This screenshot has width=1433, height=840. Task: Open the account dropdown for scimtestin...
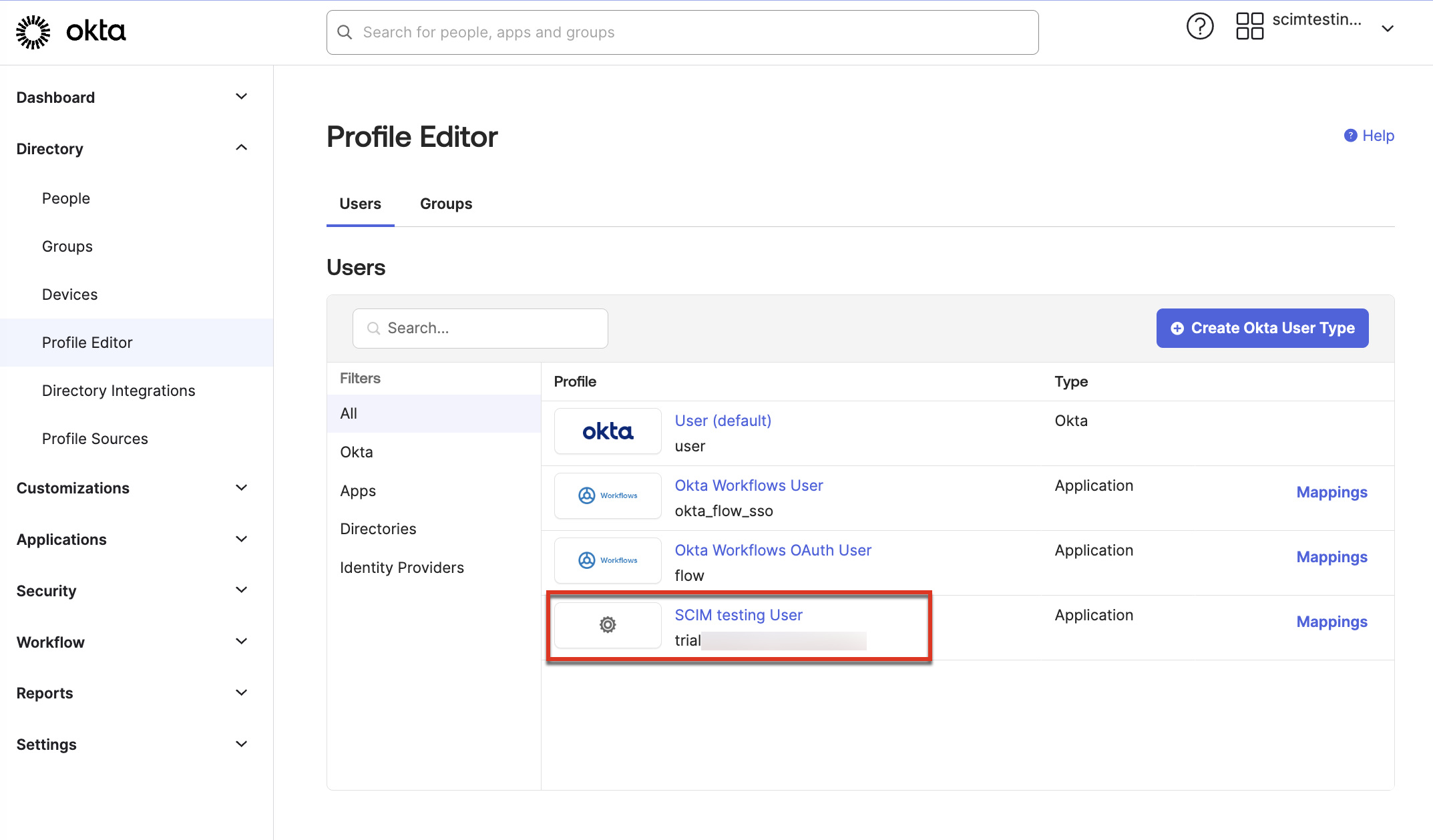click(x=1388, y=28)
